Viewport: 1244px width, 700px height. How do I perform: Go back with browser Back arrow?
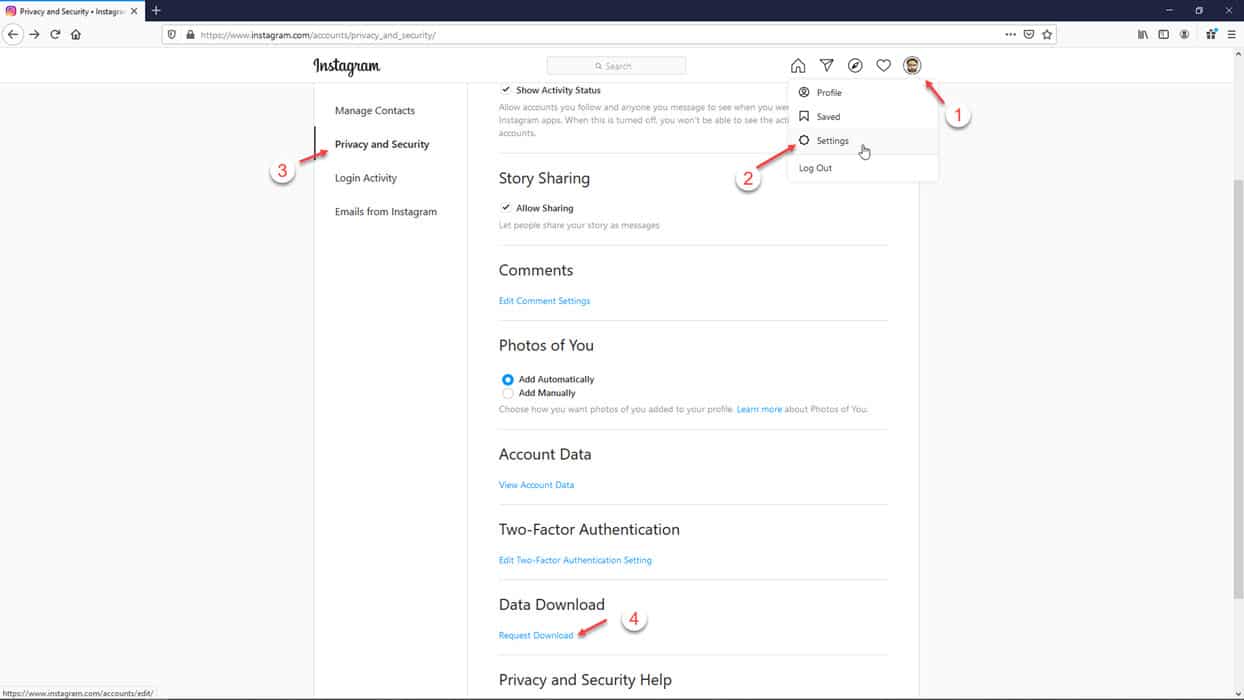point(13,34)
